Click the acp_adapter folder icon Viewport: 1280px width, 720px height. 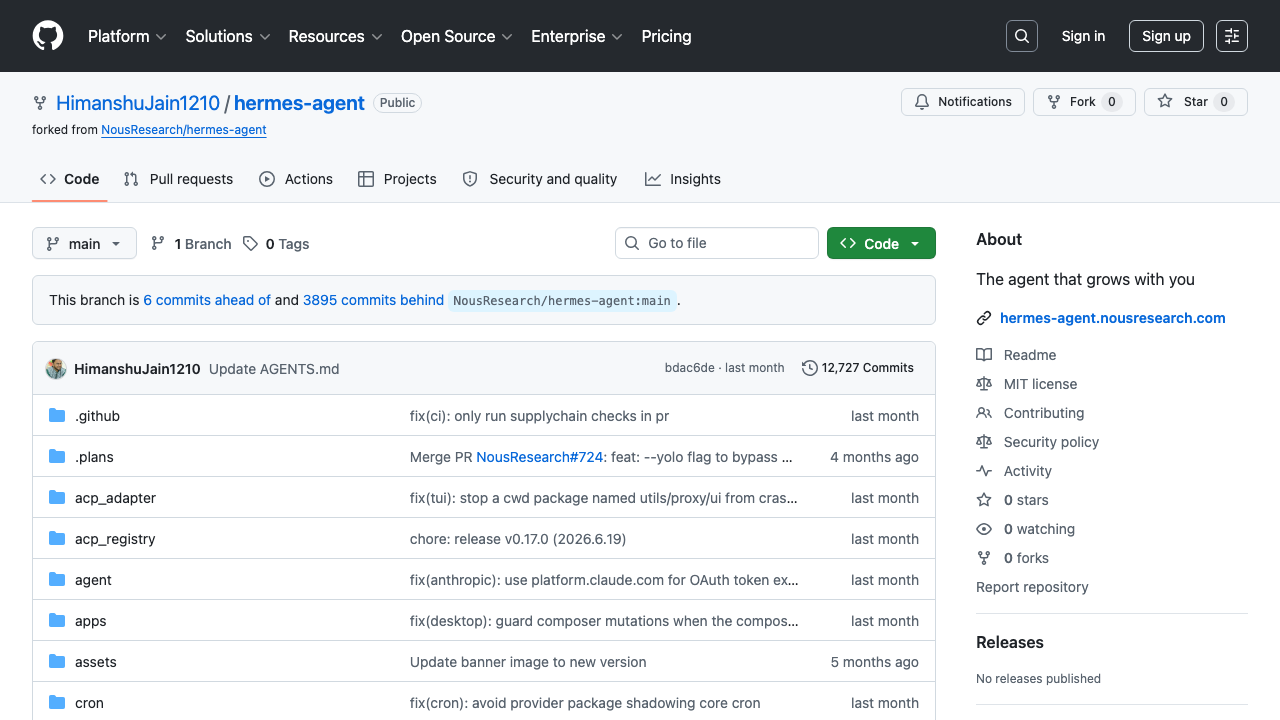coord(57,498)
